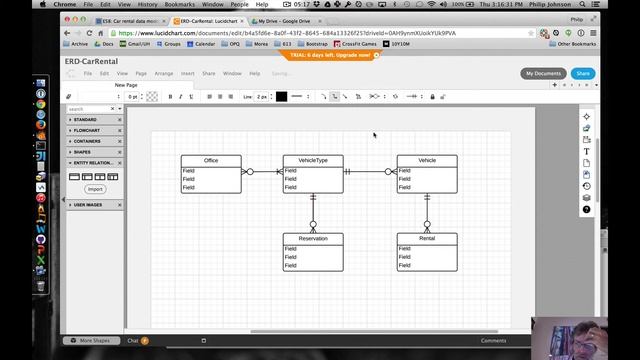The image size is (640, 360).
Task: Toggle underline text formatting
Action: click(x=191, y=97)
